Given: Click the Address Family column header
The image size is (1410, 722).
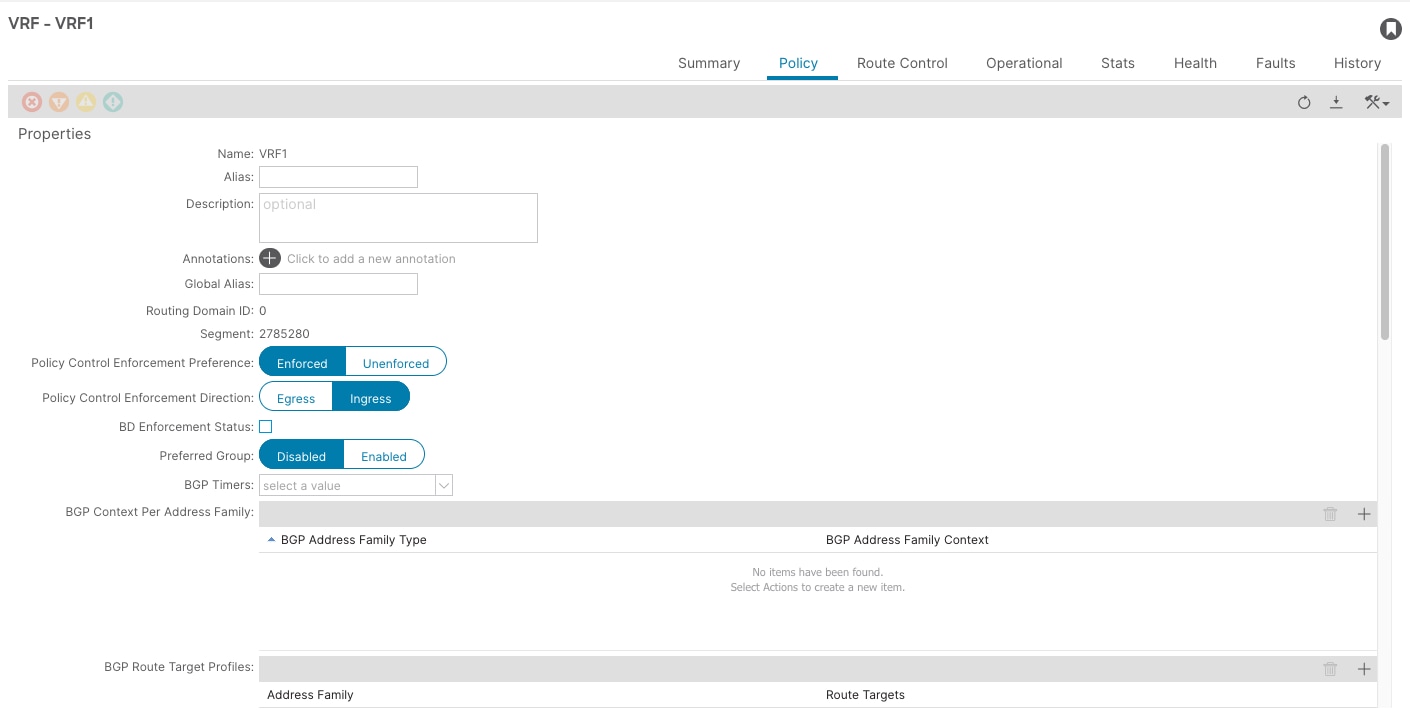Looking at the screenshot, I should (x=310, y=695).
